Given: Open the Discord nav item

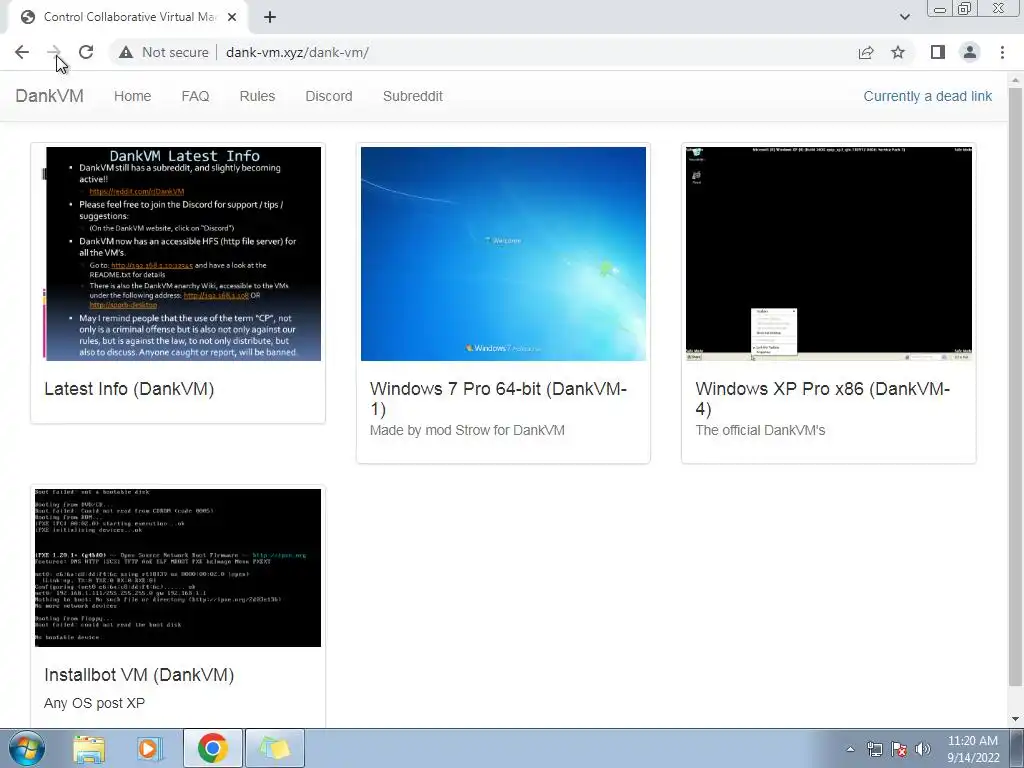Looking at the screenshot, I should (329, 96).
